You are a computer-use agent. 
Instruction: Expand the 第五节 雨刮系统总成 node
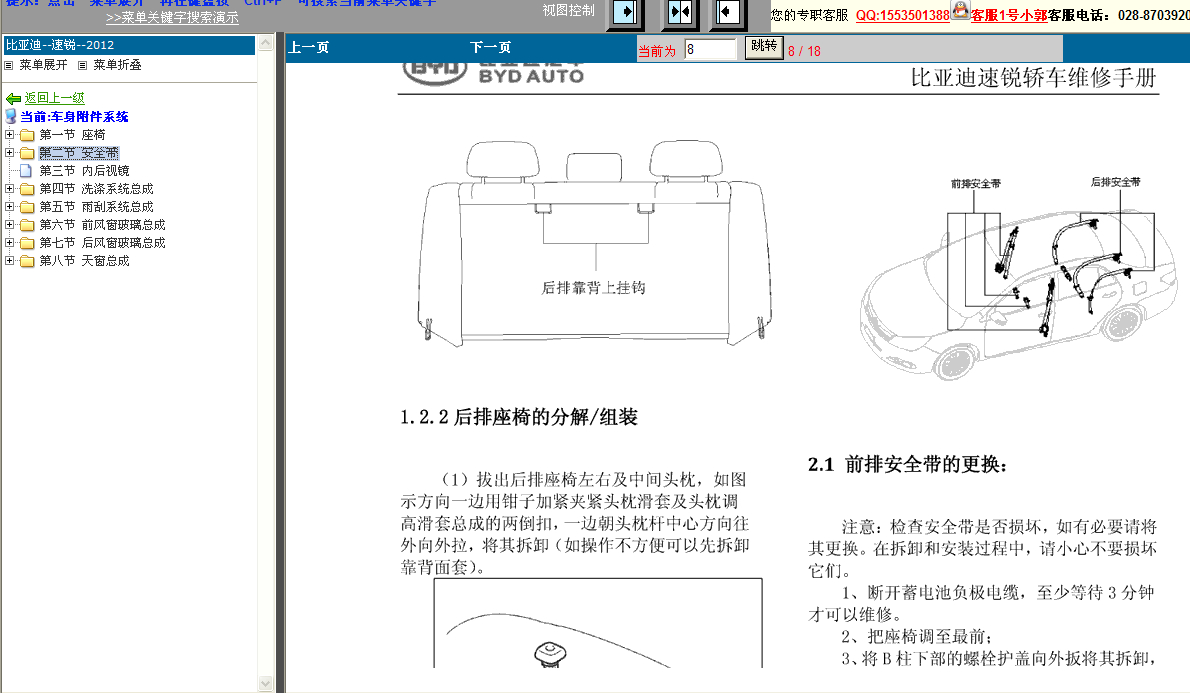[x=10, y=206]
